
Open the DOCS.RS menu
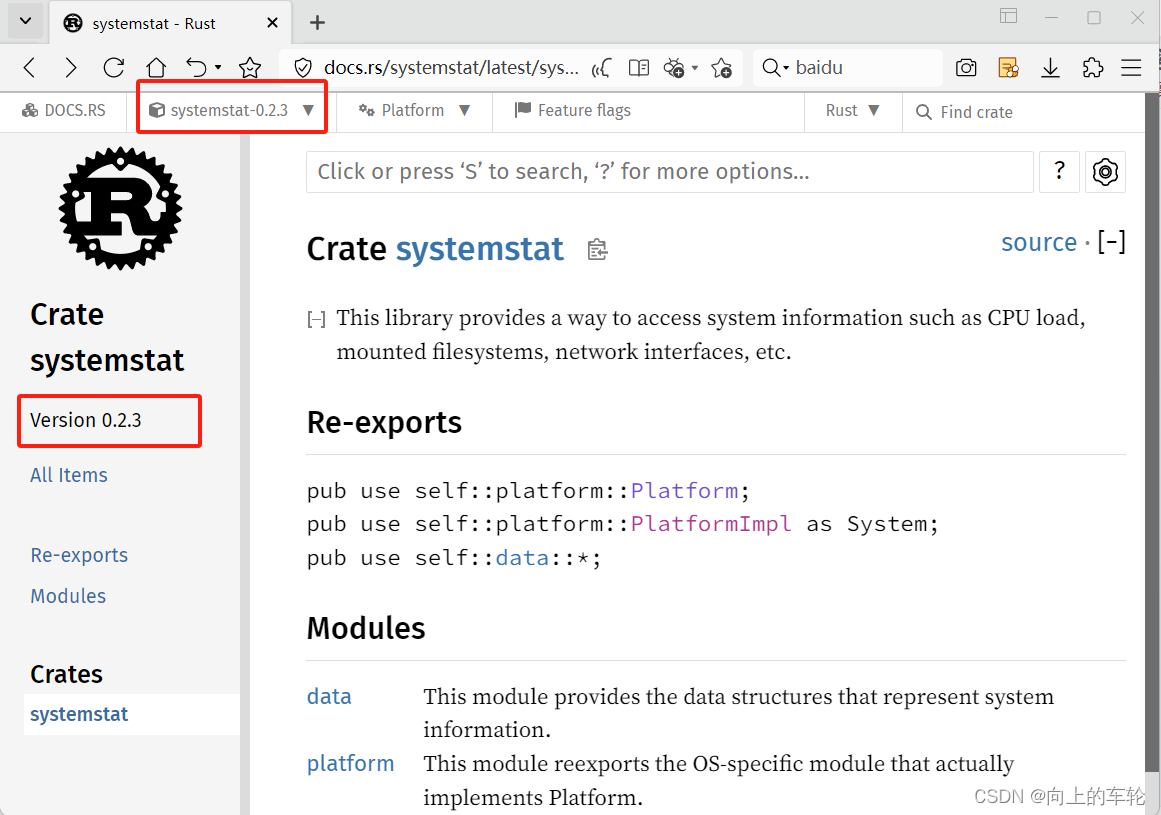pyautogui.click(x=64, y=111)
